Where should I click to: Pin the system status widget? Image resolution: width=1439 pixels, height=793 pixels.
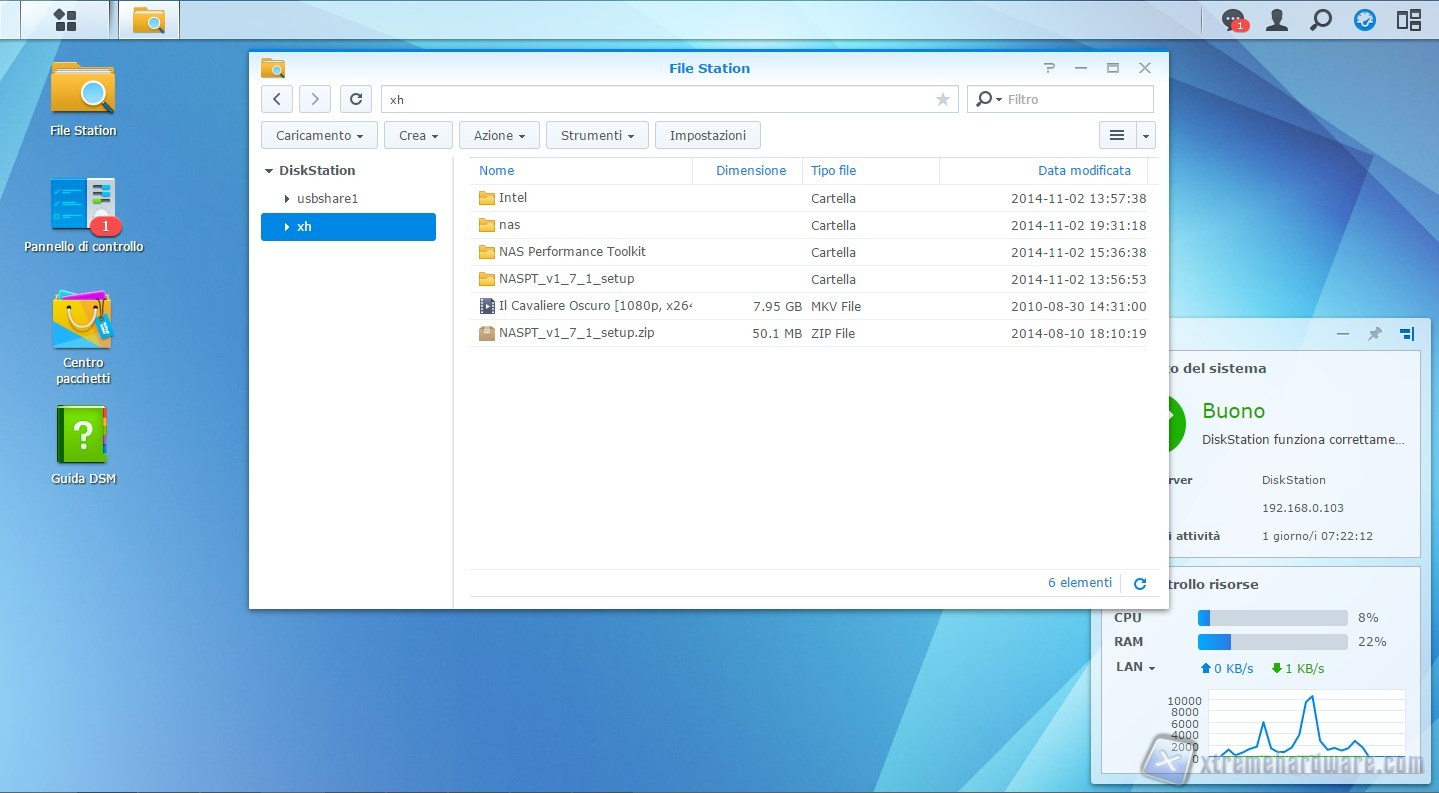coord(1375,334)
